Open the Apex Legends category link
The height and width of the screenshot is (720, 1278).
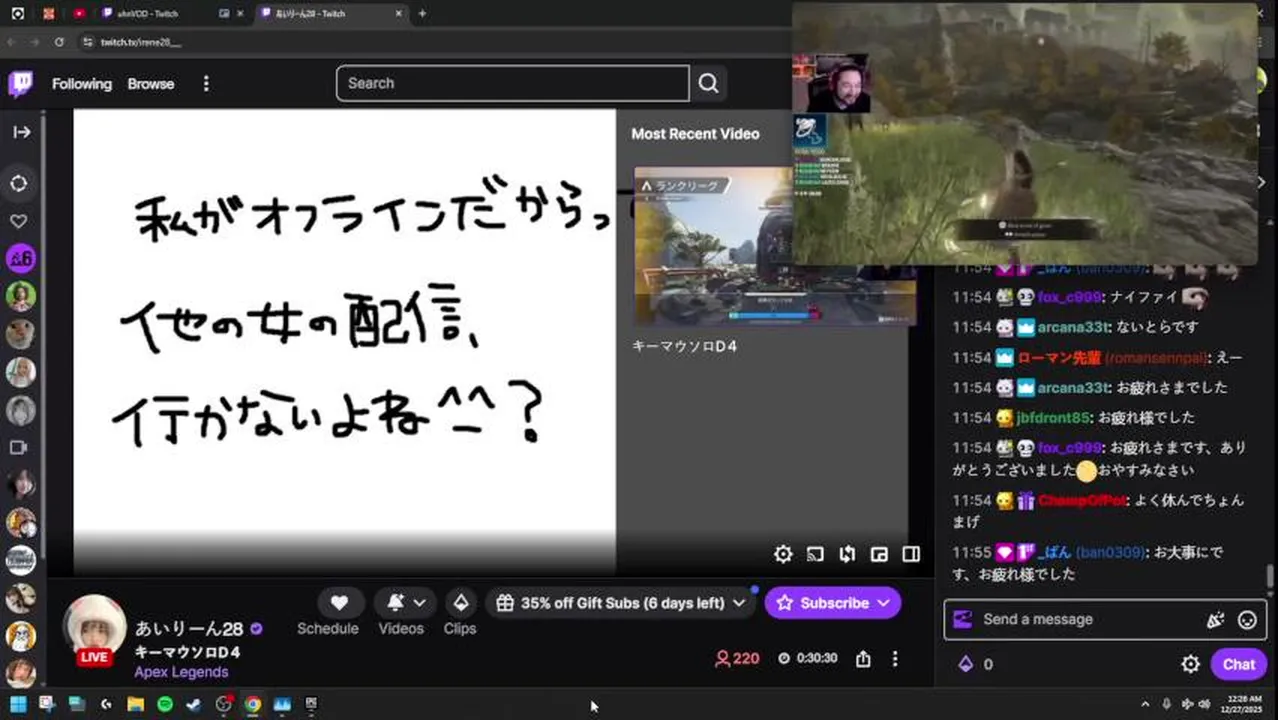(181, 672)
